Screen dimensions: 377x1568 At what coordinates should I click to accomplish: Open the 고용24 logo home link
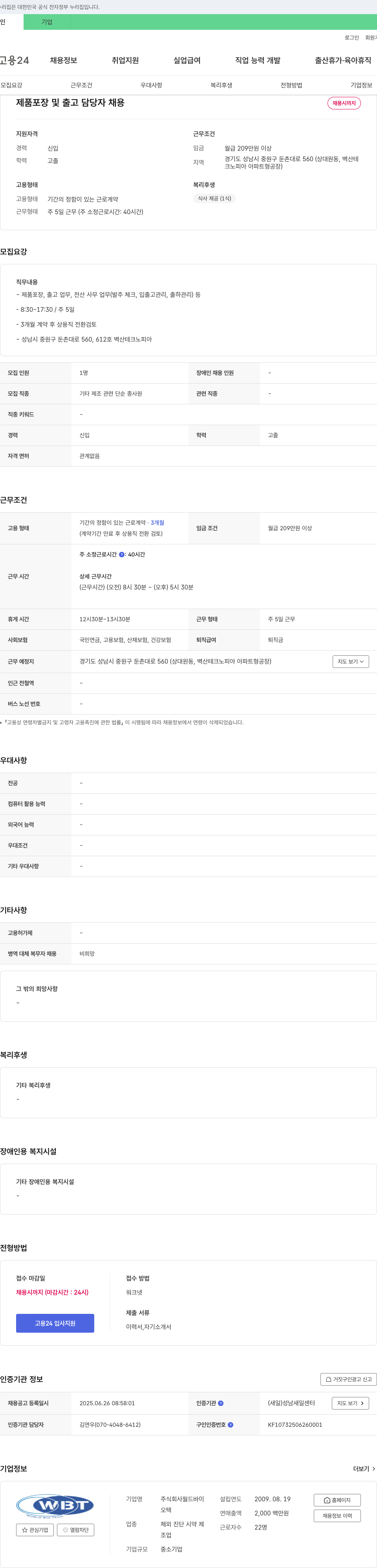14,60
